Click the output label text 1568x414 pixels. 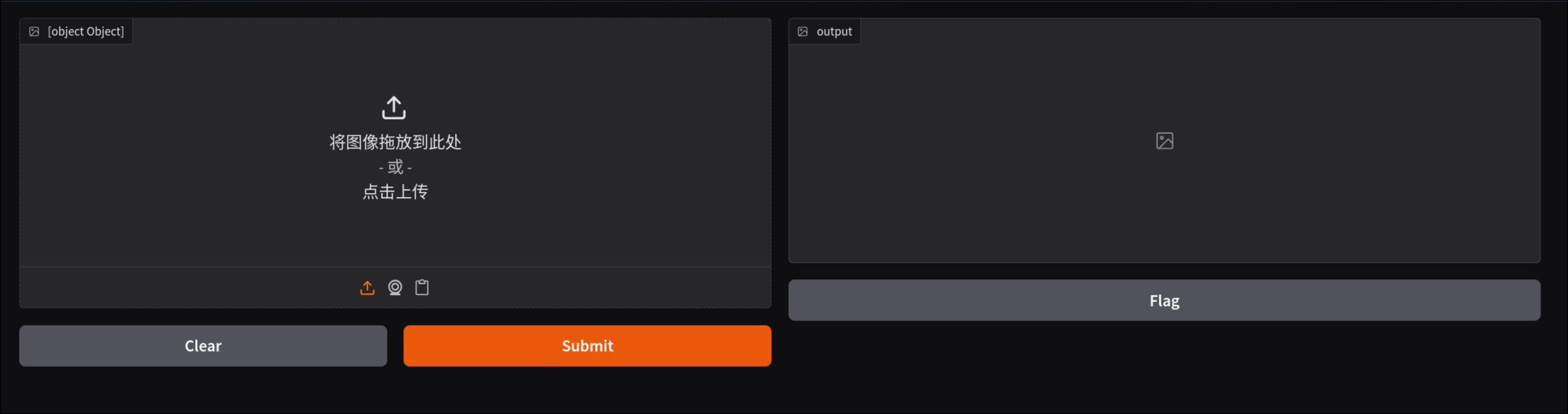[834, 31]
